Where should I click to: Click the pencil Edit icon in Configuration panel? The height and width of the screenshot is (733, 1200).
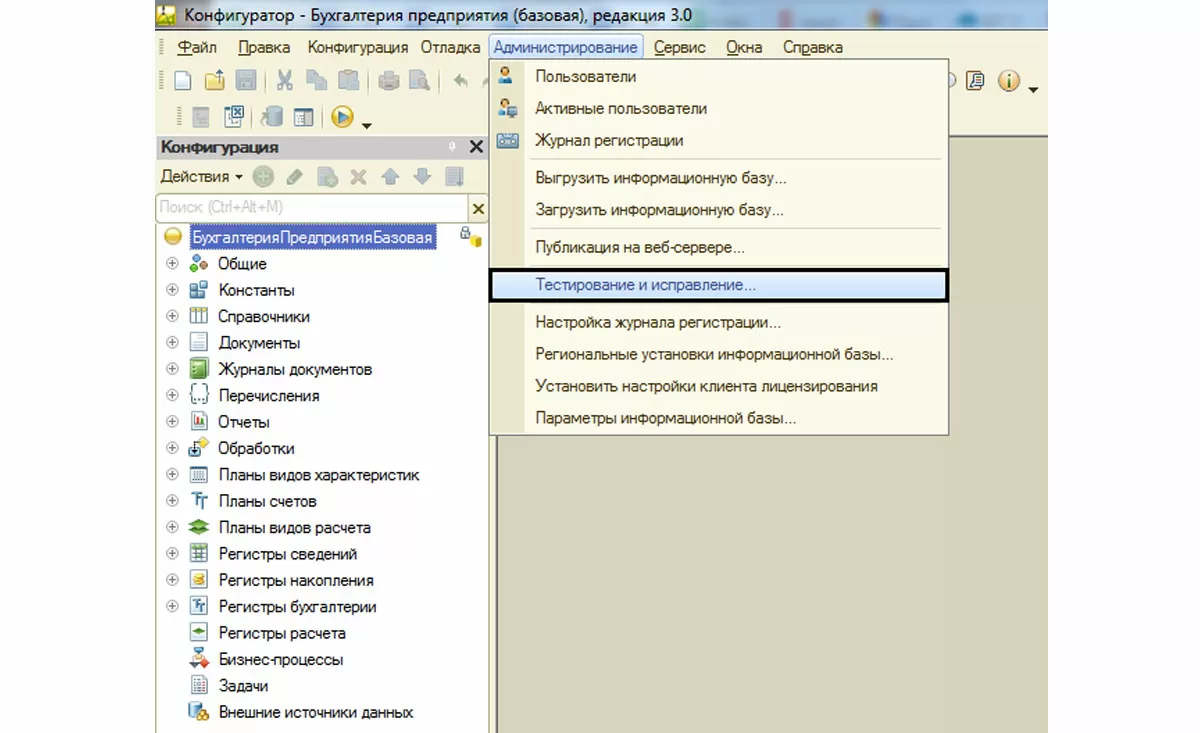294,177
